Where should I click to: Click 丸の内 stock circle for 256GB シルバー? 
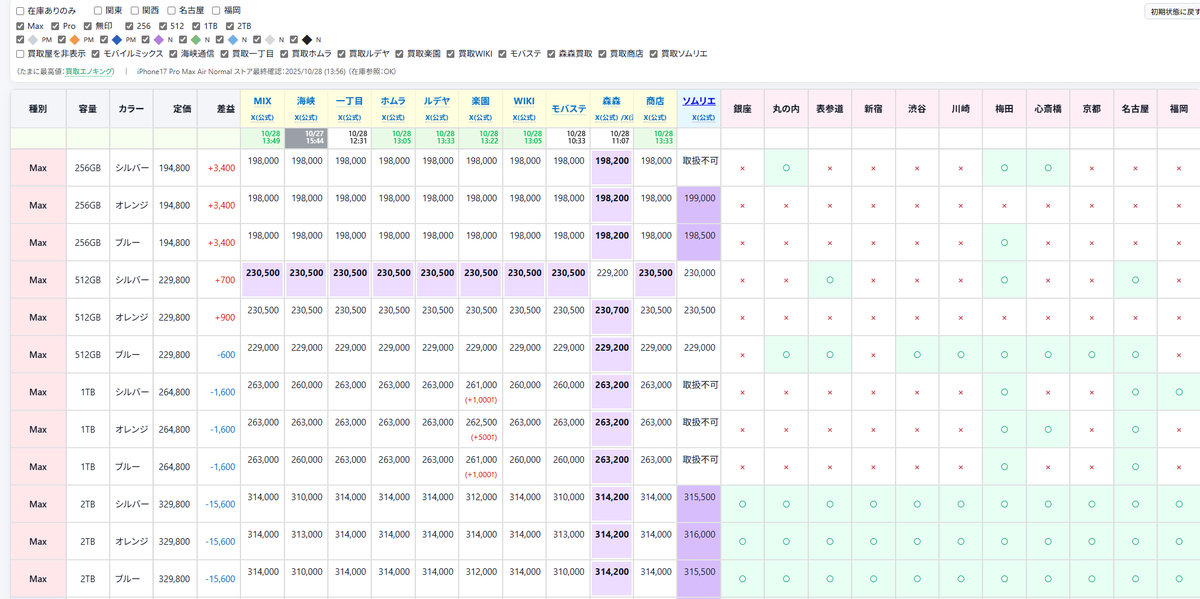point(786,168)
